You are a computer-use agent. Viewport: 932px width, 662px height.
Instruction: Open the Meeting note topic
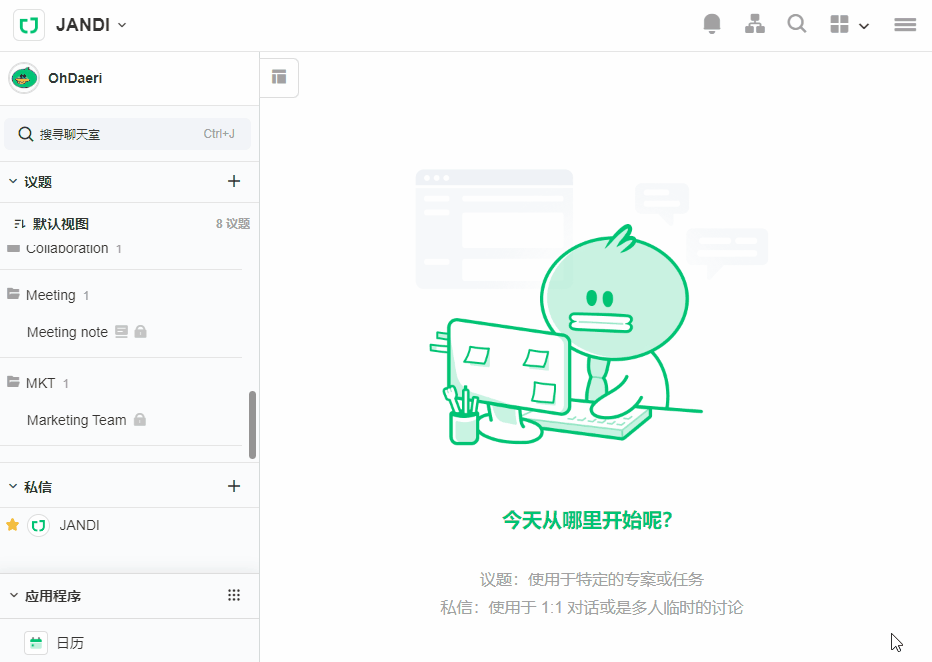(67, 332)
